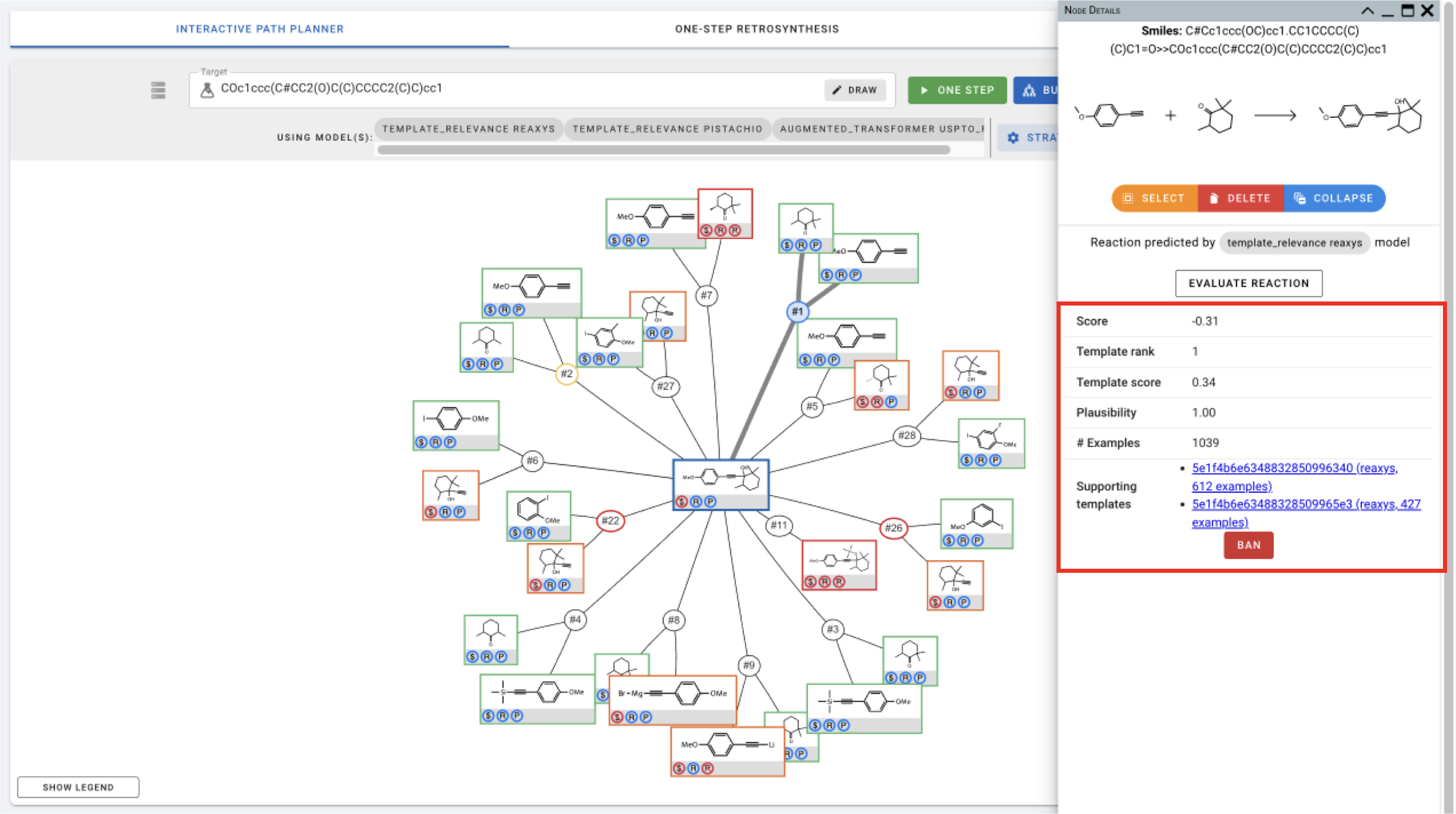Click the blue Collapse button
1456x814 pixels.
(x=1335, y=198)
